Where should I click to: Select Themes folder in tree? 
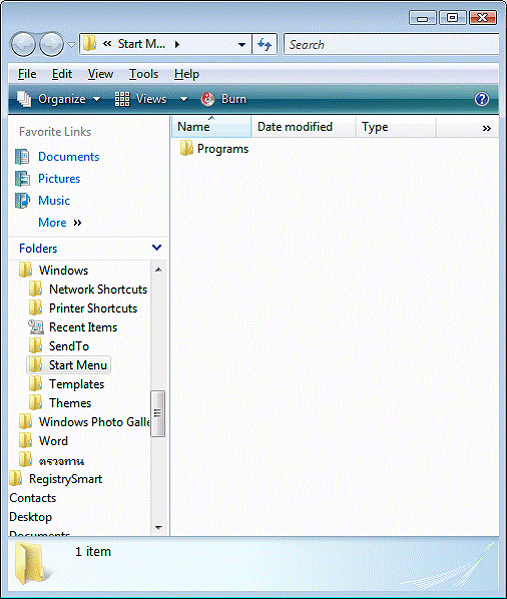tap(70, 403)
